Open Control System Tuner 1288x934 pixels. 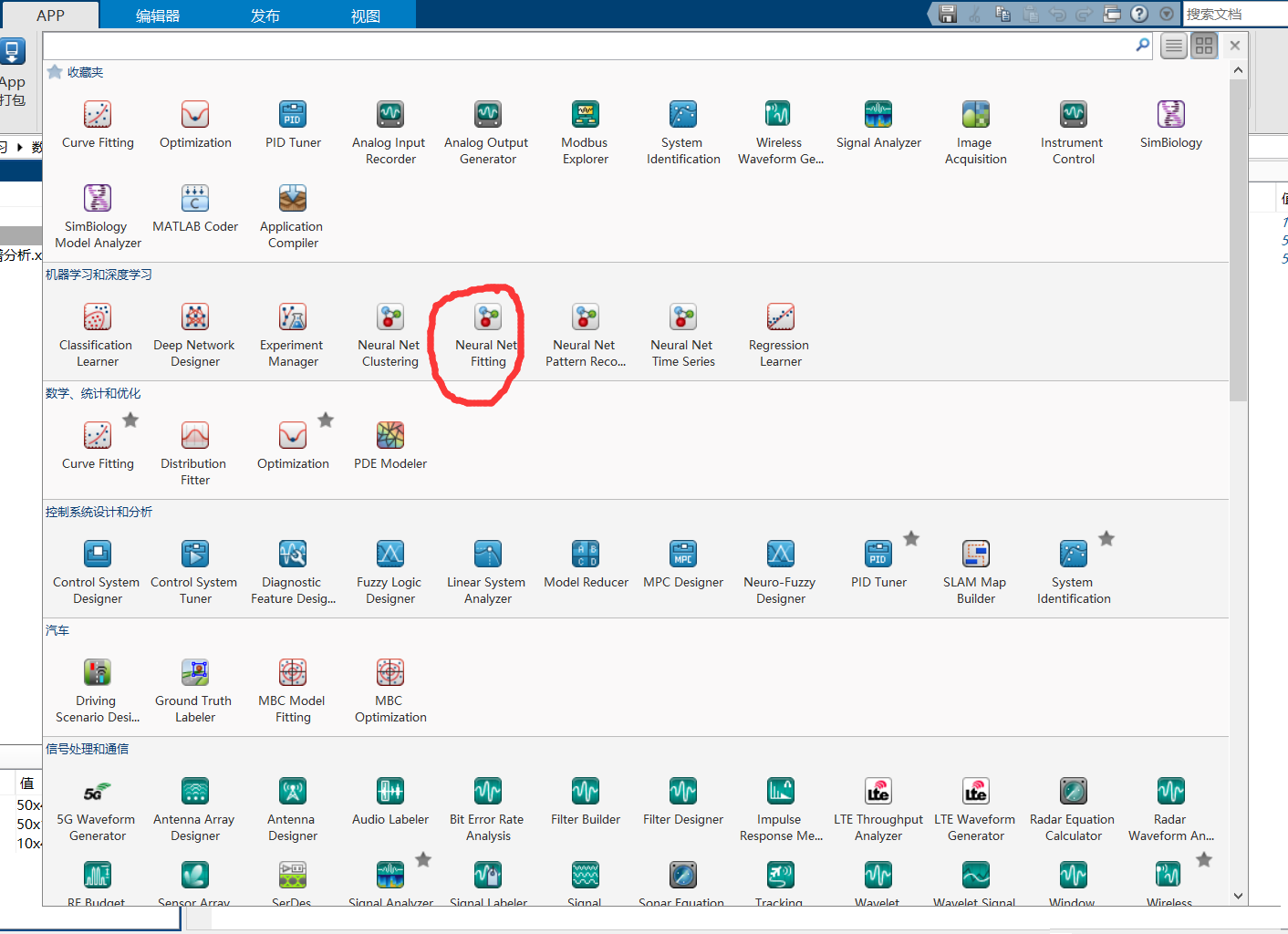tap(194, 573)
